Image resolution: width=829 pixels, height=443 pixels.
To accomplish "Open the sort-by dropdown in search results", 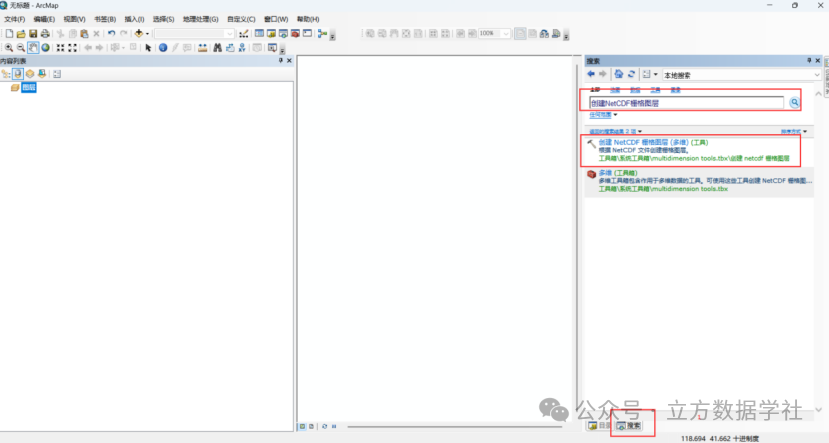I will (x=794, y=131).
